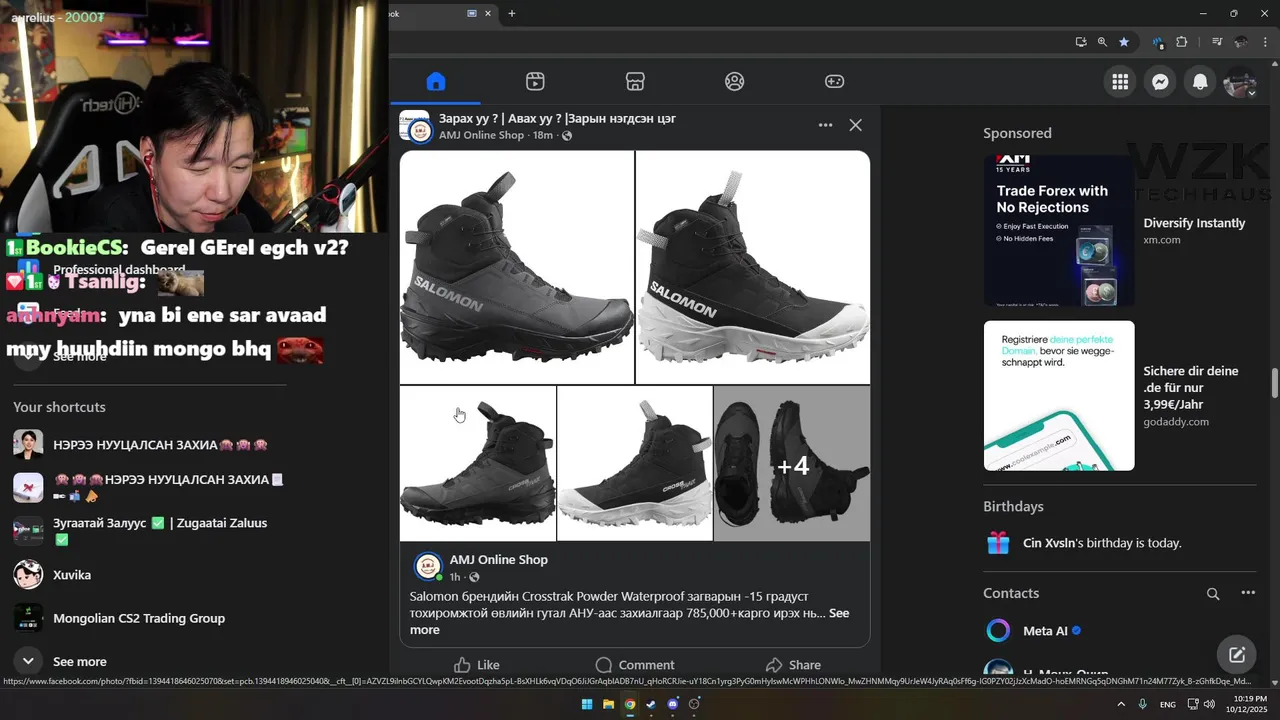Search contacts with the magnifier icon
This screenshot has width=1280, height=720.
(1213, 594)
